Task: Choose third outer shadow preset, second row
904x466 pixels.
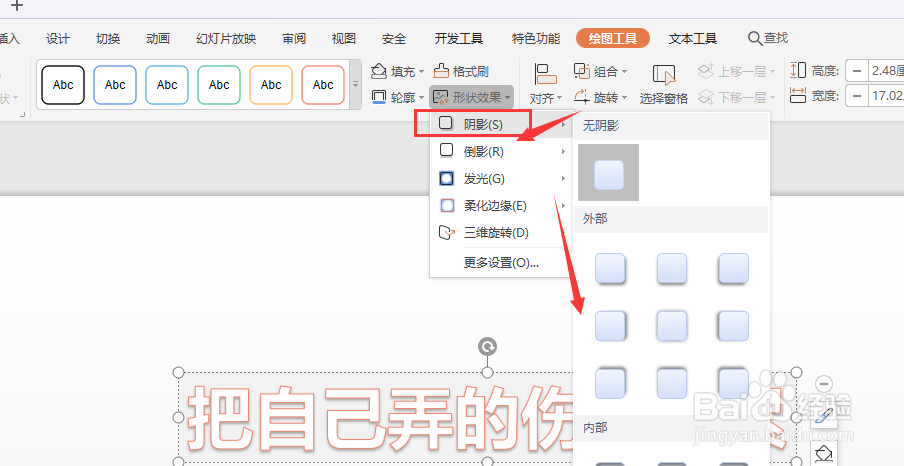Action: pyautogui.click(x=733, y=325)
